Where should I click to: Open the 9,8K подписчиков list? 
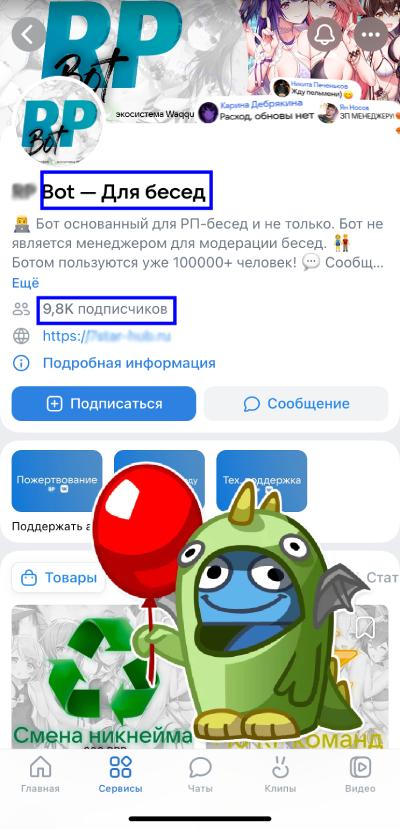click(105, 309)
